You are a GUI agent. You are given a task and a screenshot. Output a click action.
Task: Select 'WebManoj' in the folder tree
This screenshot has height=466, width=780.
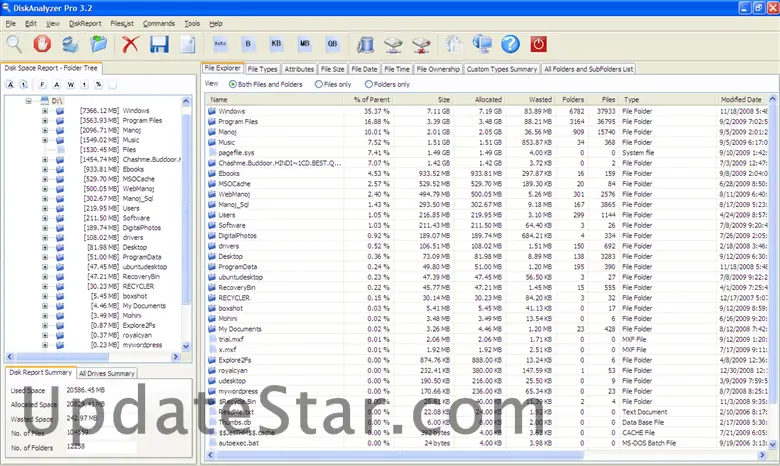pos(138,188)
